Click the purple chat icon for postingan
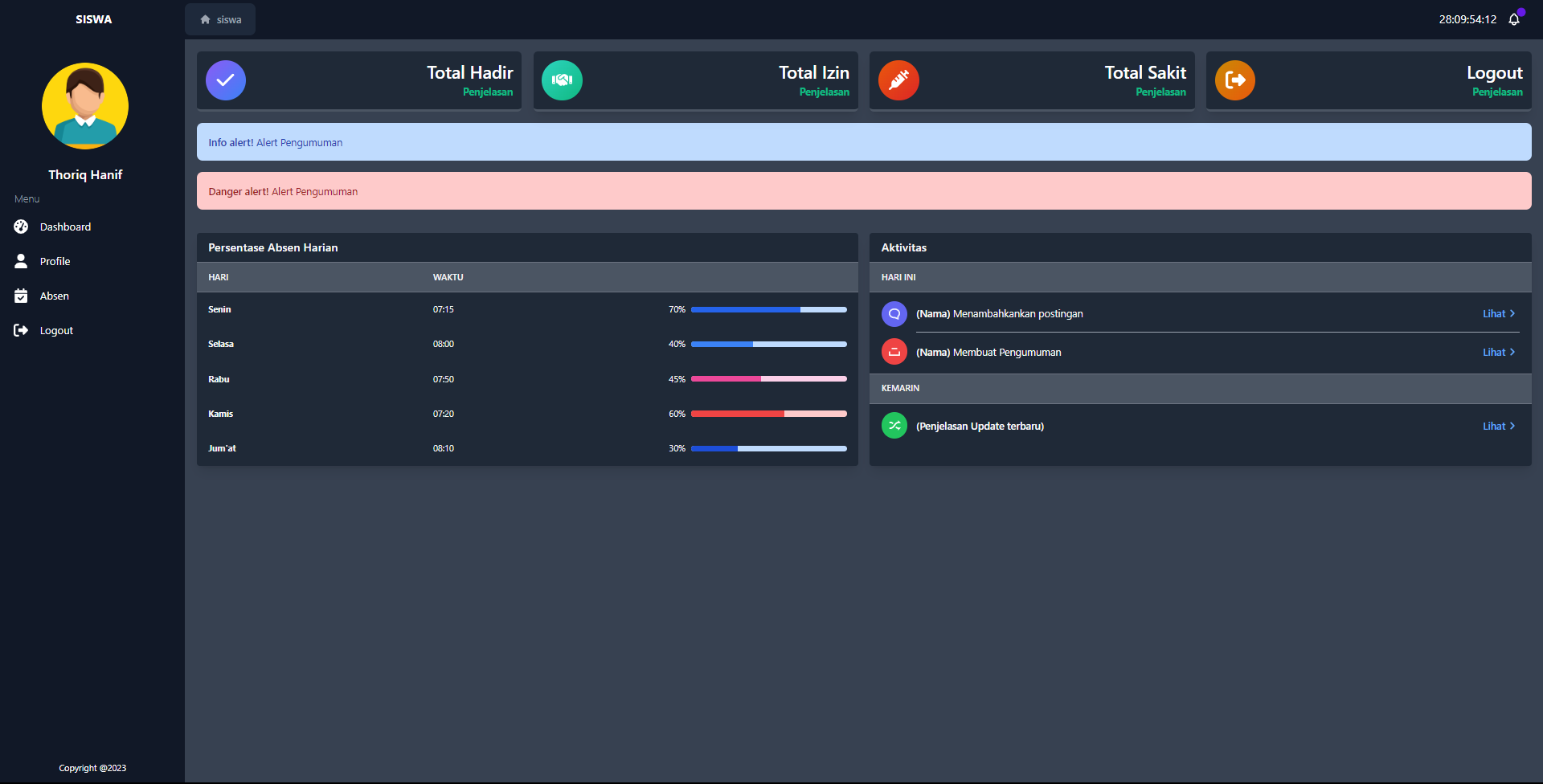1543x784 pixels. click(x=894, y=314)
